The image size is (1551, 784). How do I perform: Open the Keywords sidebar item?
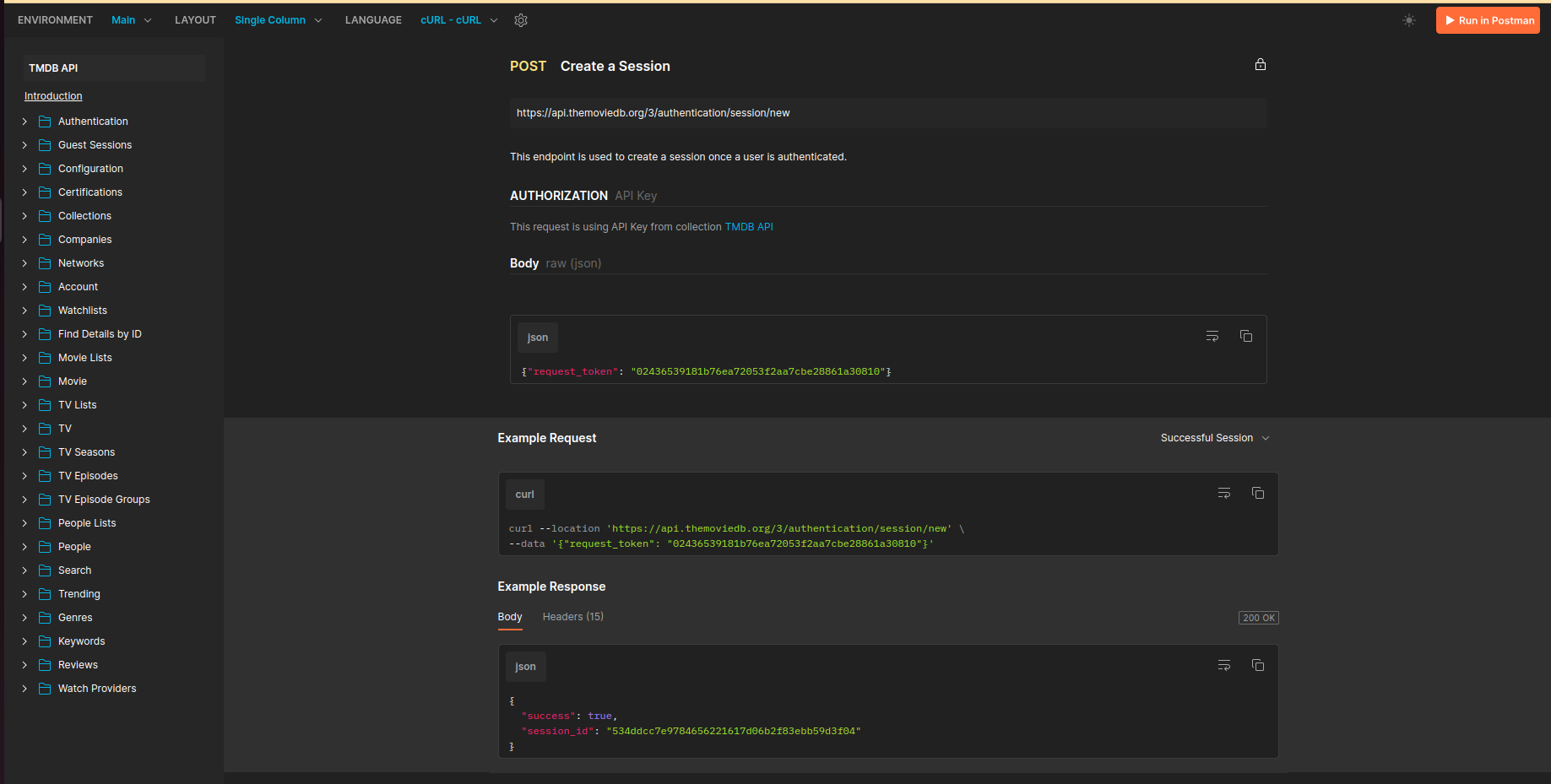(x=82, y=641)
